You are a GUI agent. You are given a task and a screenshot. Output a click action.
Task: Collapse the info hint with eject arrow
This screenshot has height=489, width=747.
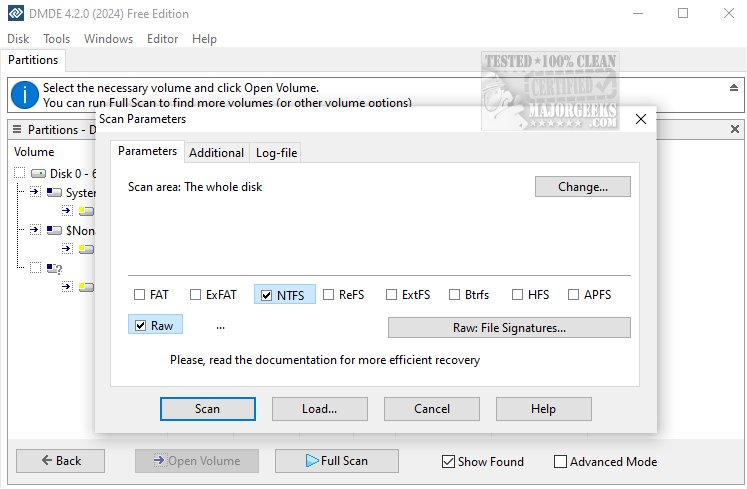coord(734,88)
